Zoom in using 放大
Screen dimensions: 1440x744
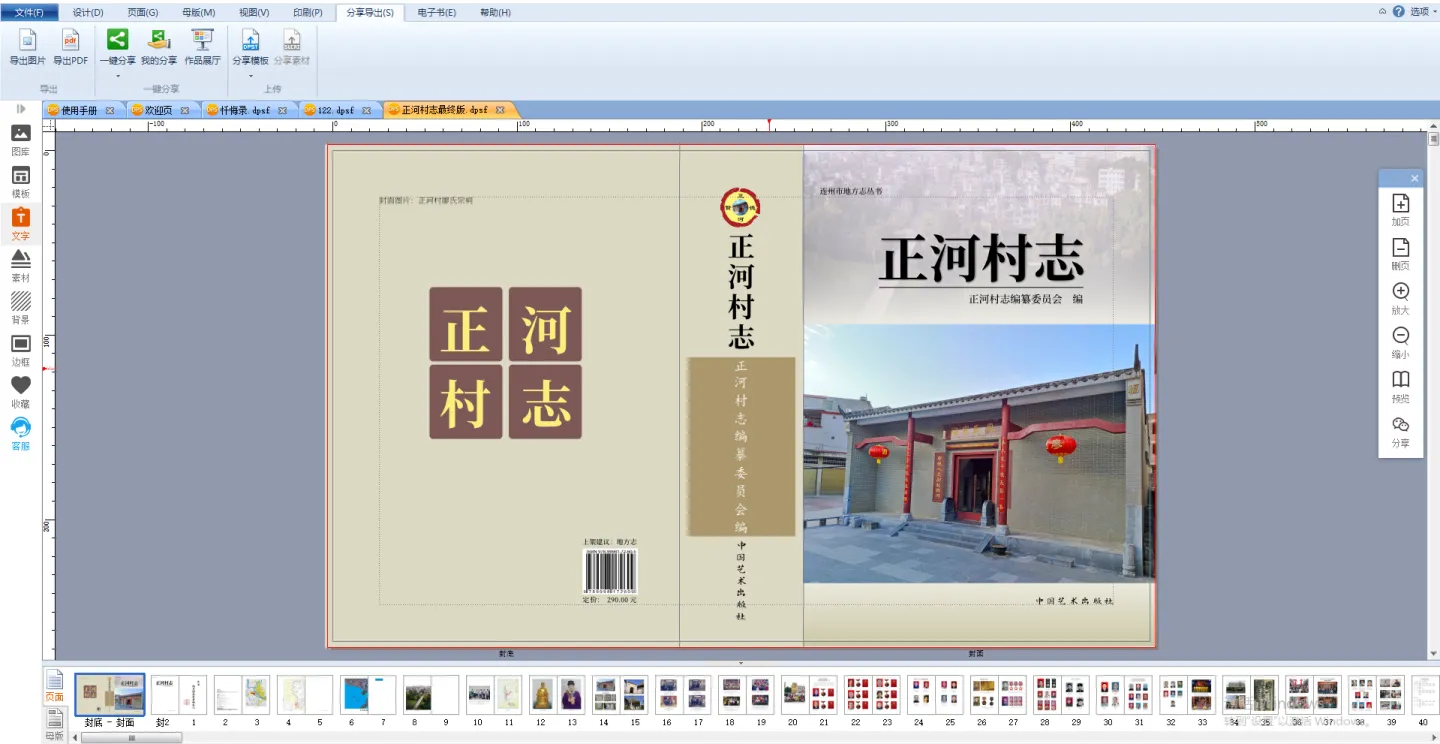pos(1401,298)
